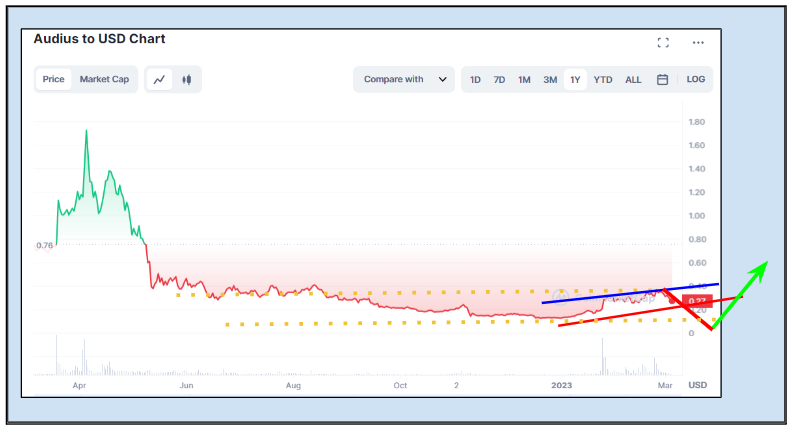Open the calendar date range picker

pos(662,79)
